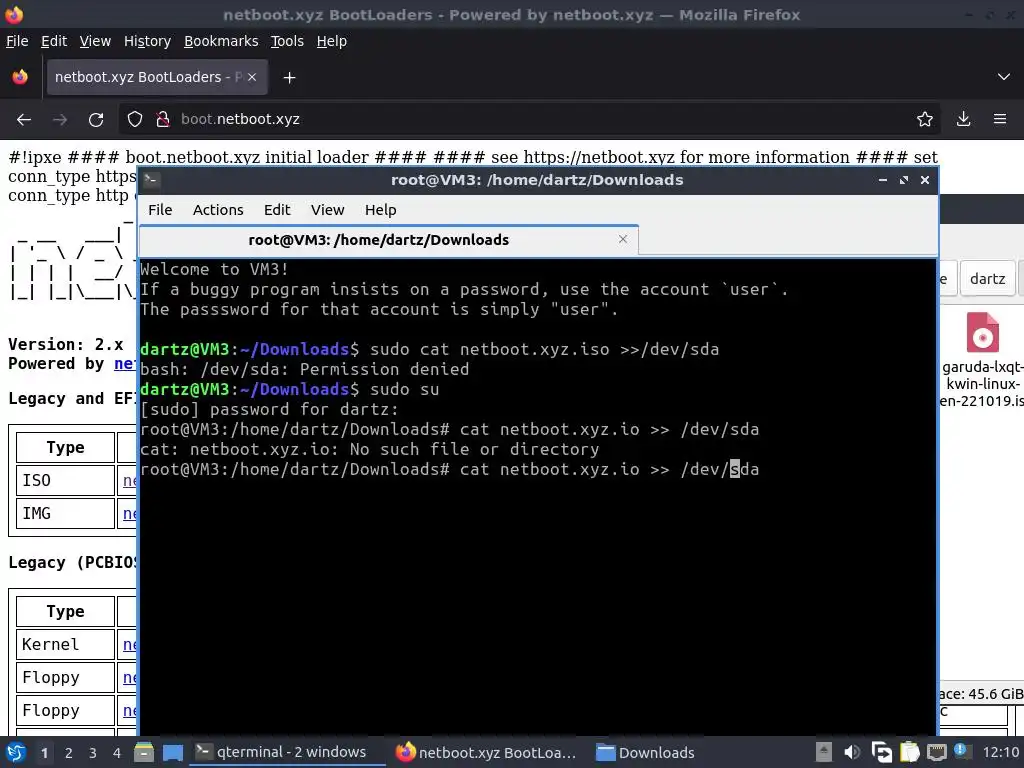Click the Powered by netboot link

[x=125, y=364]
